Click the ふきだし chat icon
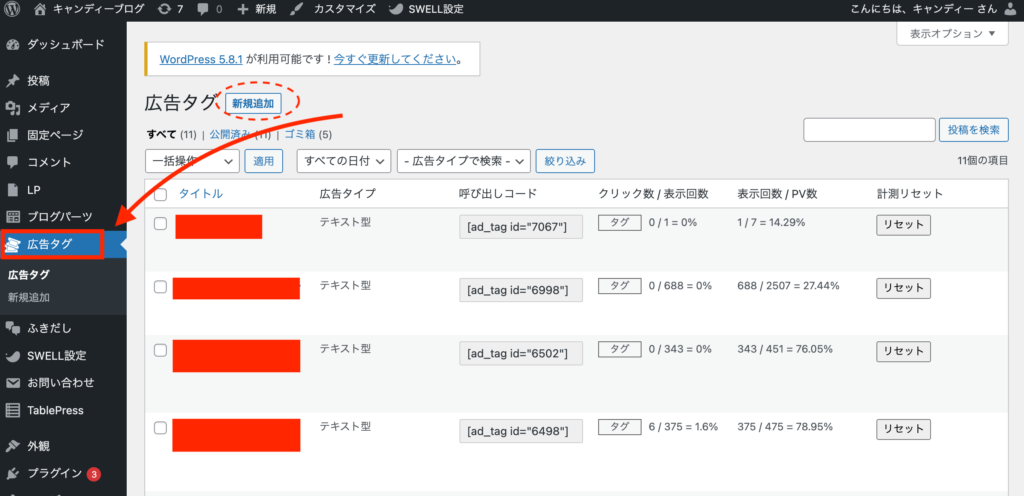1024x496 pixels. [x=13, y=328]
